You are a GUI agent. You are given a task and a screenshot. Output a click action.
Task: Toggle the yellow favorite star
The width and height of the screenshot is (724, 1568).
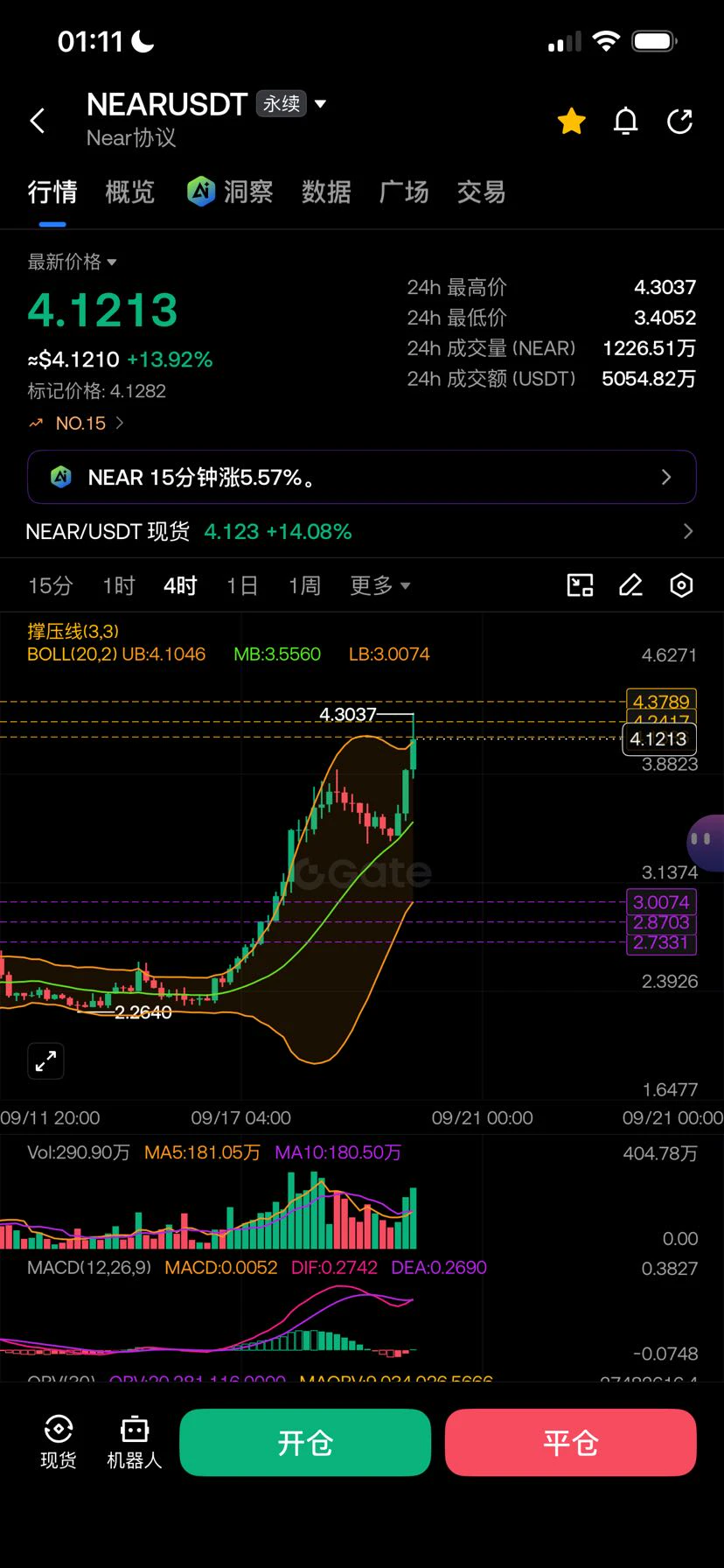pyautogui.click(x=572, y=121)
